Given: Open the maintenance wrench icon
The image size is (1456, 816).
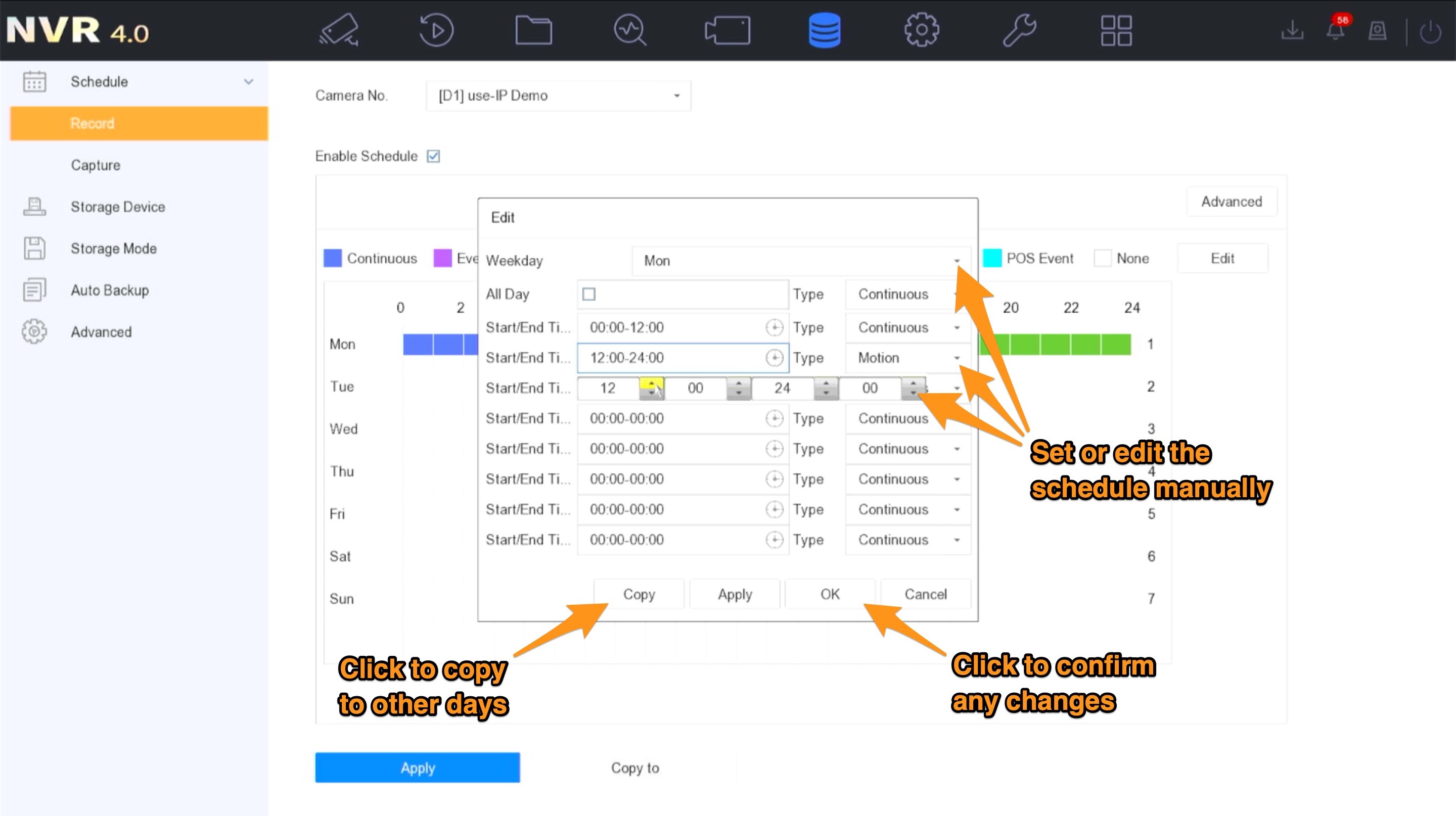Looking at the screenshot, I should (1019, 30).
